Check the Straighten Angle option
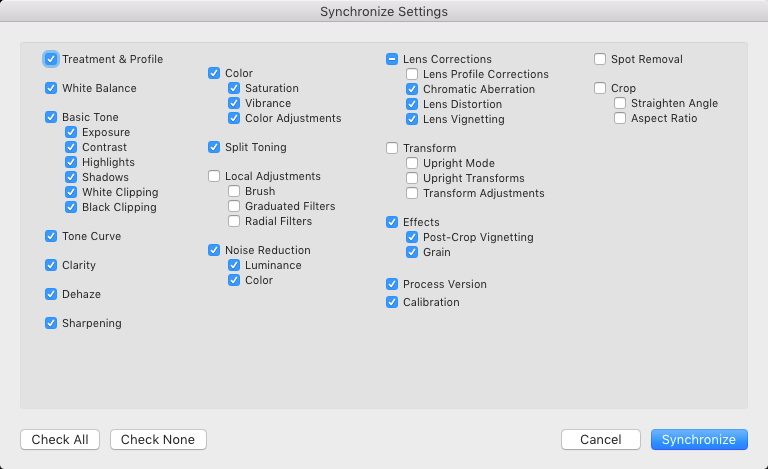768x469 pixels. (x=620, y=103)
